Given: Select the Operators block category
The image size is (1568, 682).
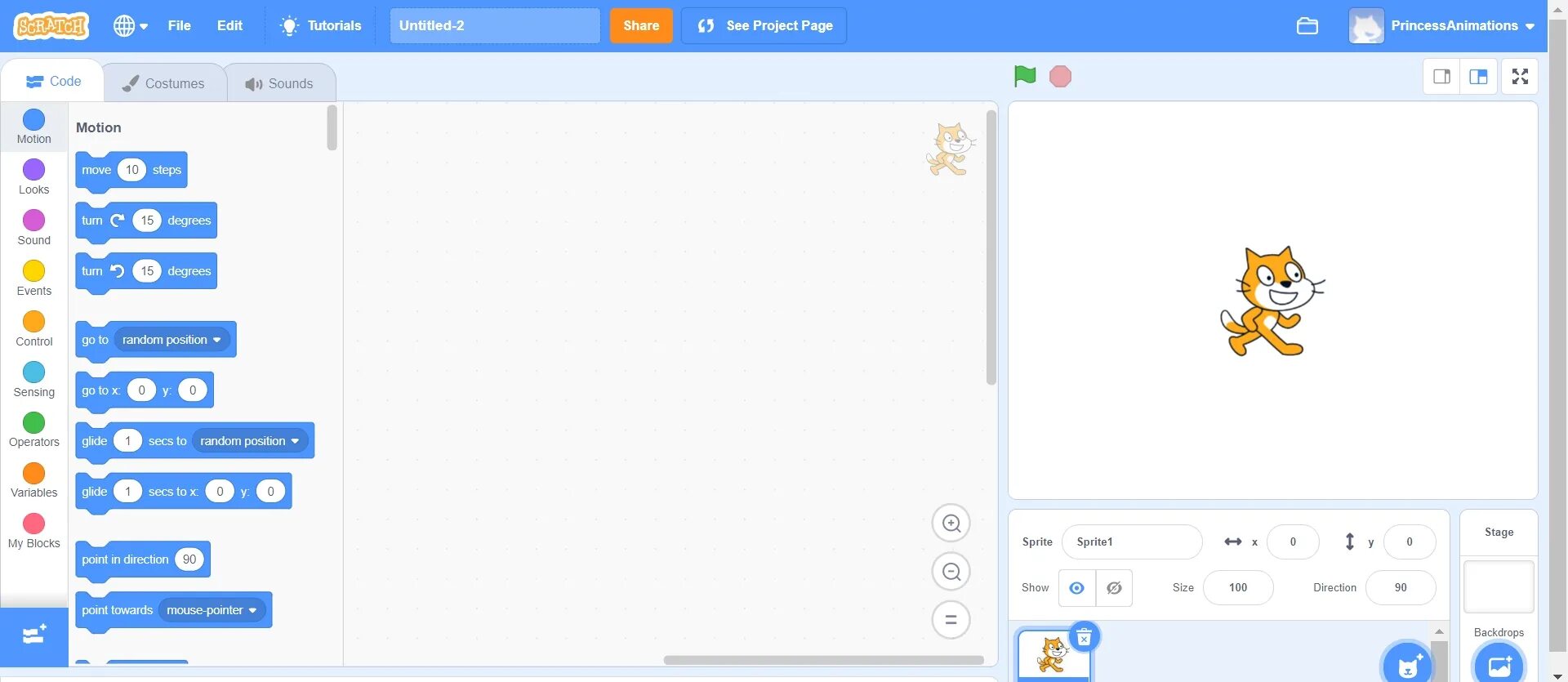Looking at the screenshot, I should (x=33, y=430).
